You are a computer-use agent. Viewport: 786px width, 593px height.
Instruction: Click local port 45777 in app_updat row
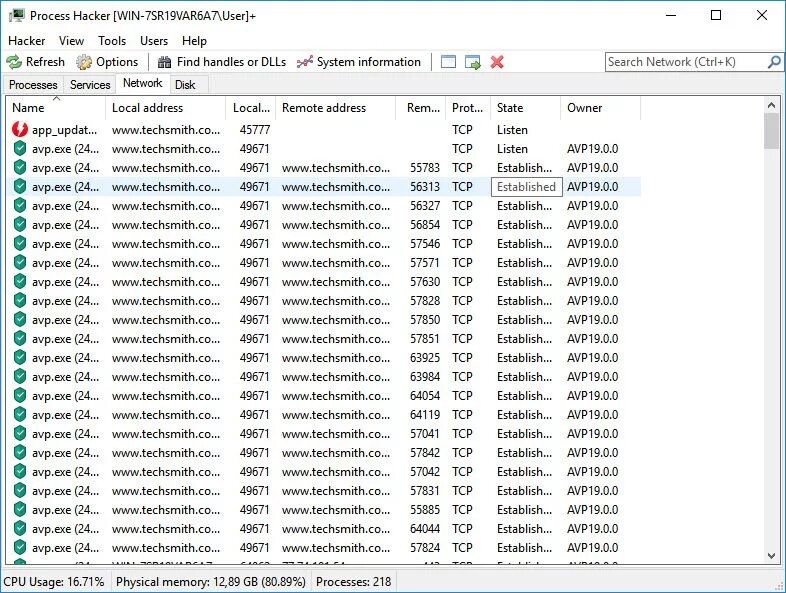(x=255, y=130)
